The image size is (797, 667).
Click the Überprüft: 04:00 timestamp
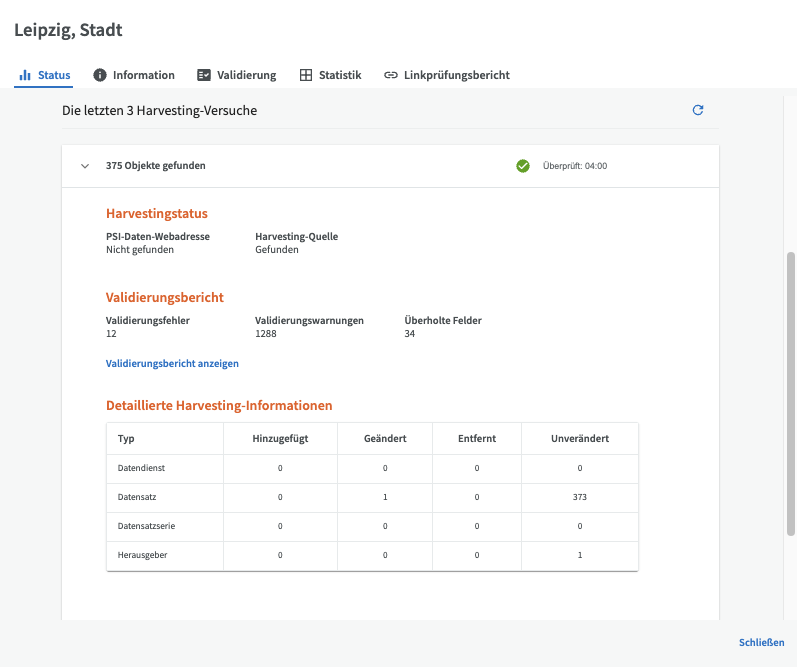pyautogui.click(x=574, y=166)
